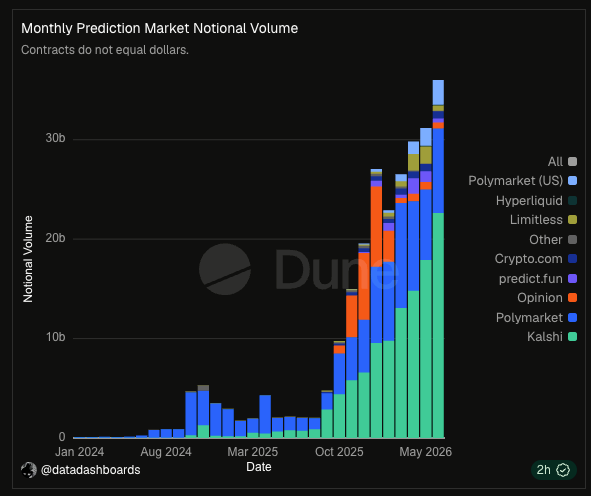591x496 pixels.
Task: Open the @datadashboards author link
Action: (90, 470)
